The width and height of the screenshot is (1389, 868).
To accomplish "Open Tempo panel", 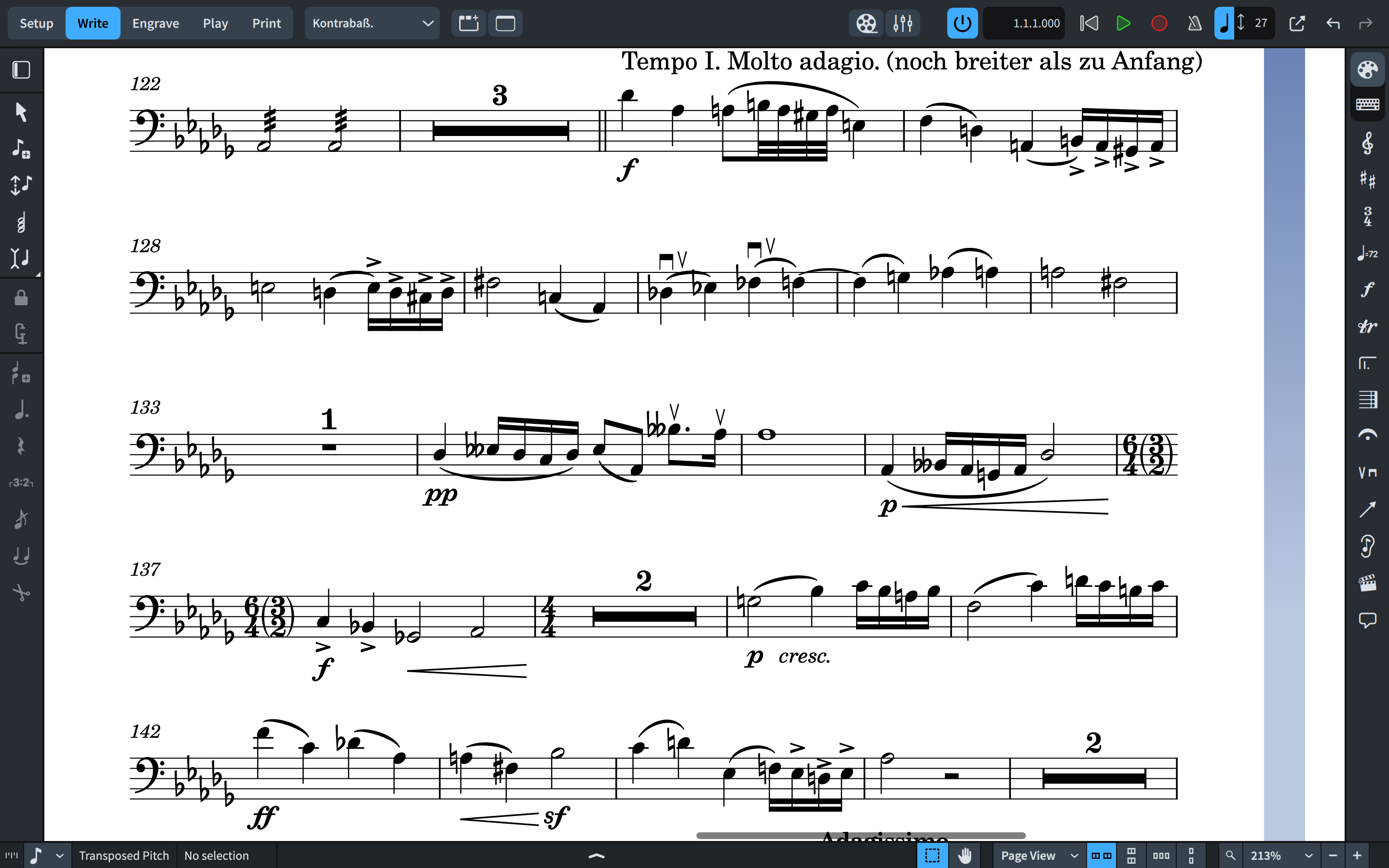I will 1367,253.
